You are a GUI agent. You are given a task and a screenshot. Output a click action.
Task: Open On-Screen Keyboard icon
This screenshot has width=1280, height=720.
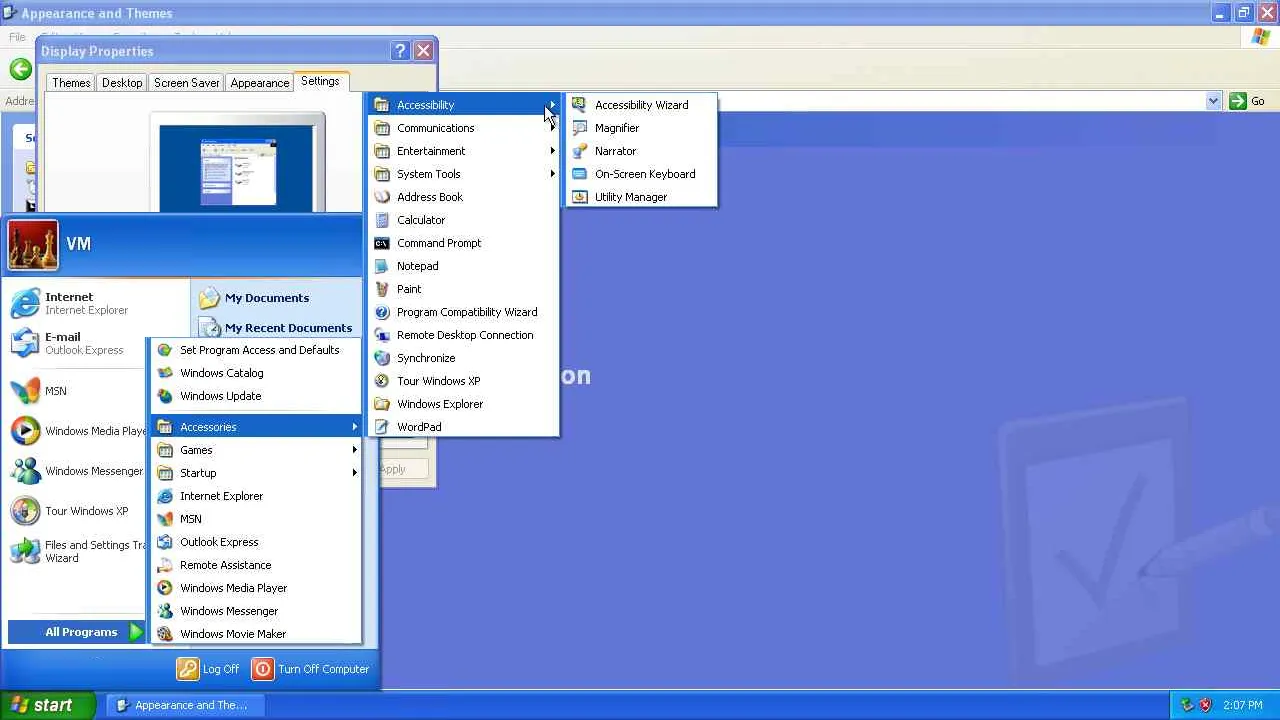(579, 174)
